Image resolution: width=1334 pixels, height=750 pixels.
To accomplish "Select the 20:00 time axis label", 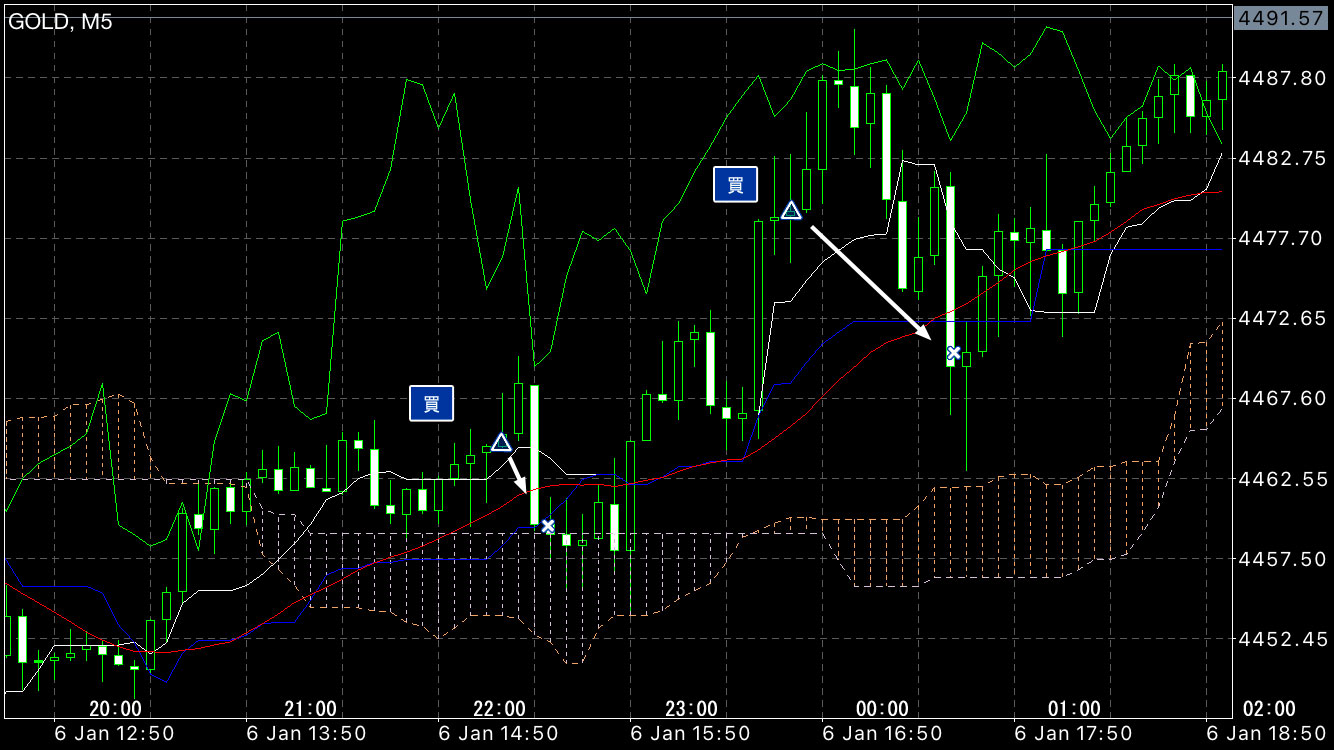I will 115,709.
